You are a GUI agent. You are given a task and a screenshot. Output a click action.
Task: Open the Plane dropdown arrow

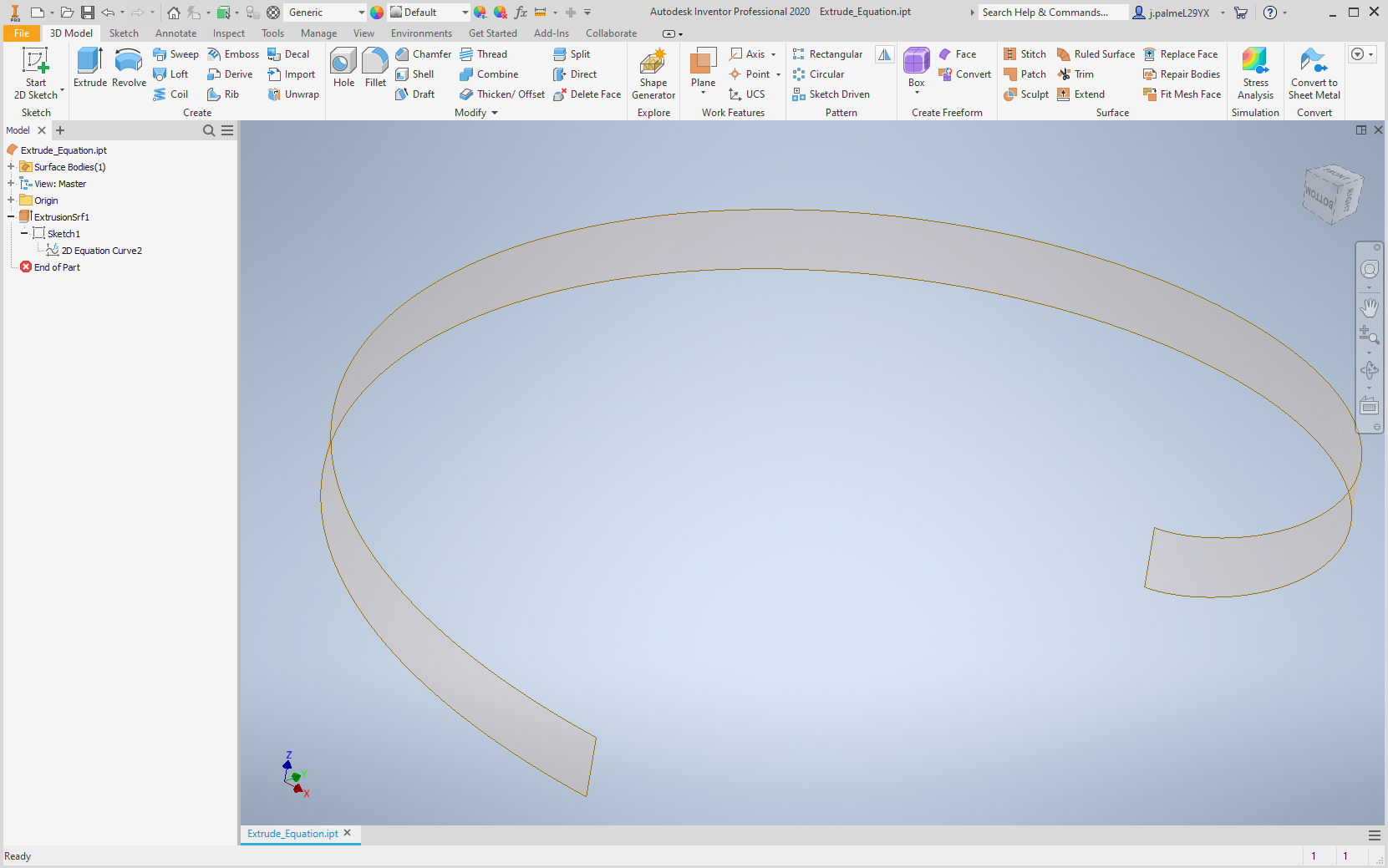(703, 93)
